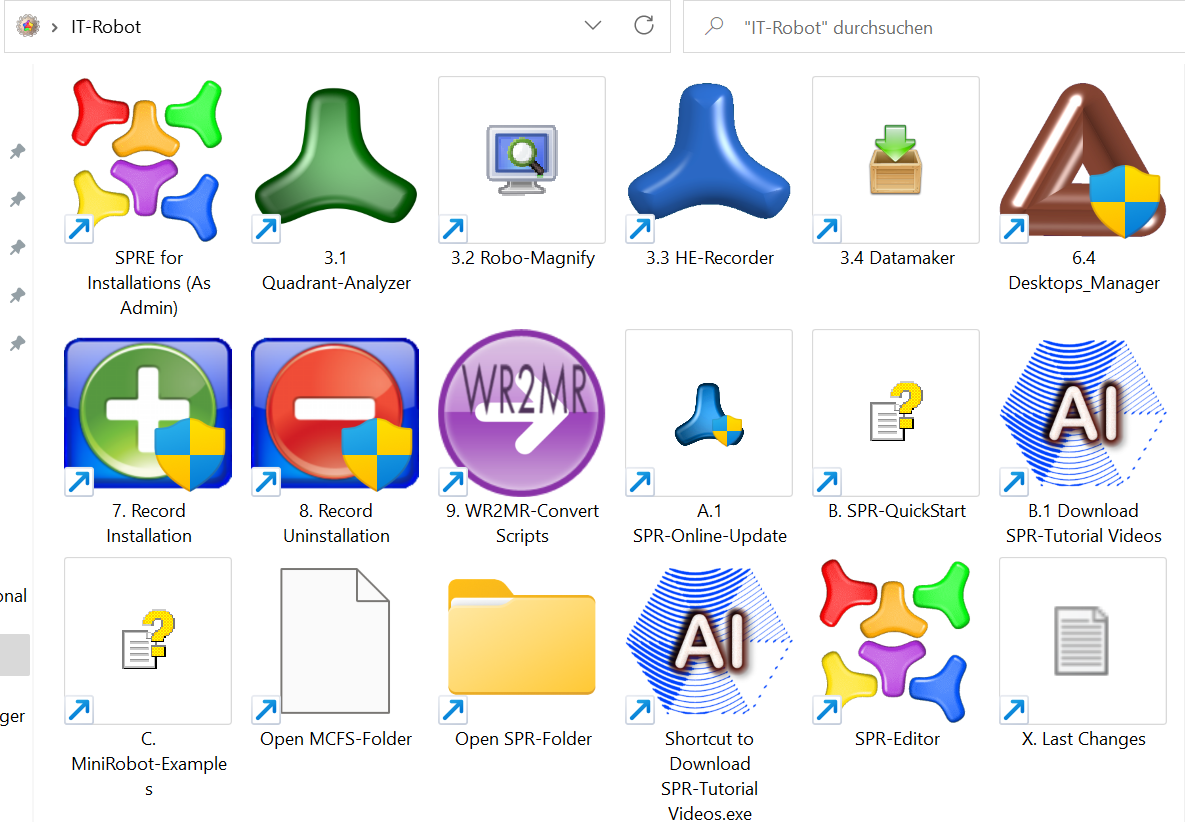This screenshot has width=1185, height=822.
Task: Click the red 8. Record Uninstallation icon
Action: point(335,414)
